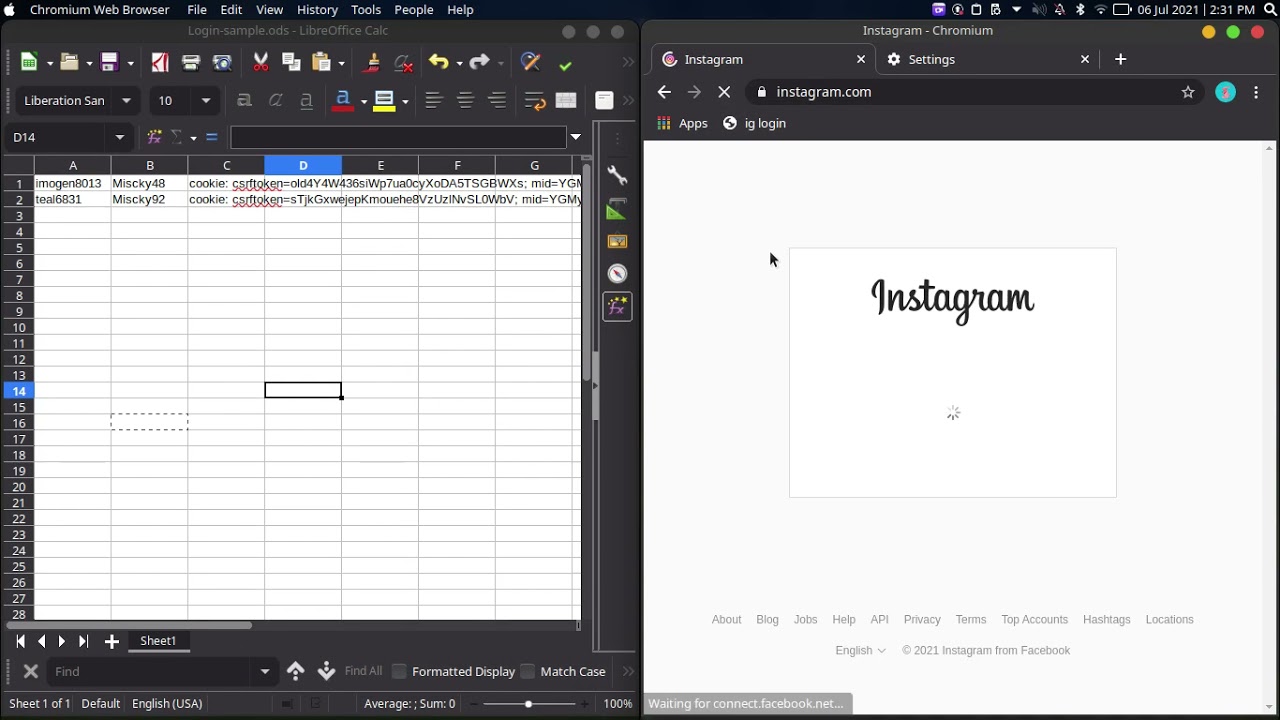The height and width of the screenshot is (720, 1280).
Task: Copy selection using the Copy icon
Action: coord(291,63)
